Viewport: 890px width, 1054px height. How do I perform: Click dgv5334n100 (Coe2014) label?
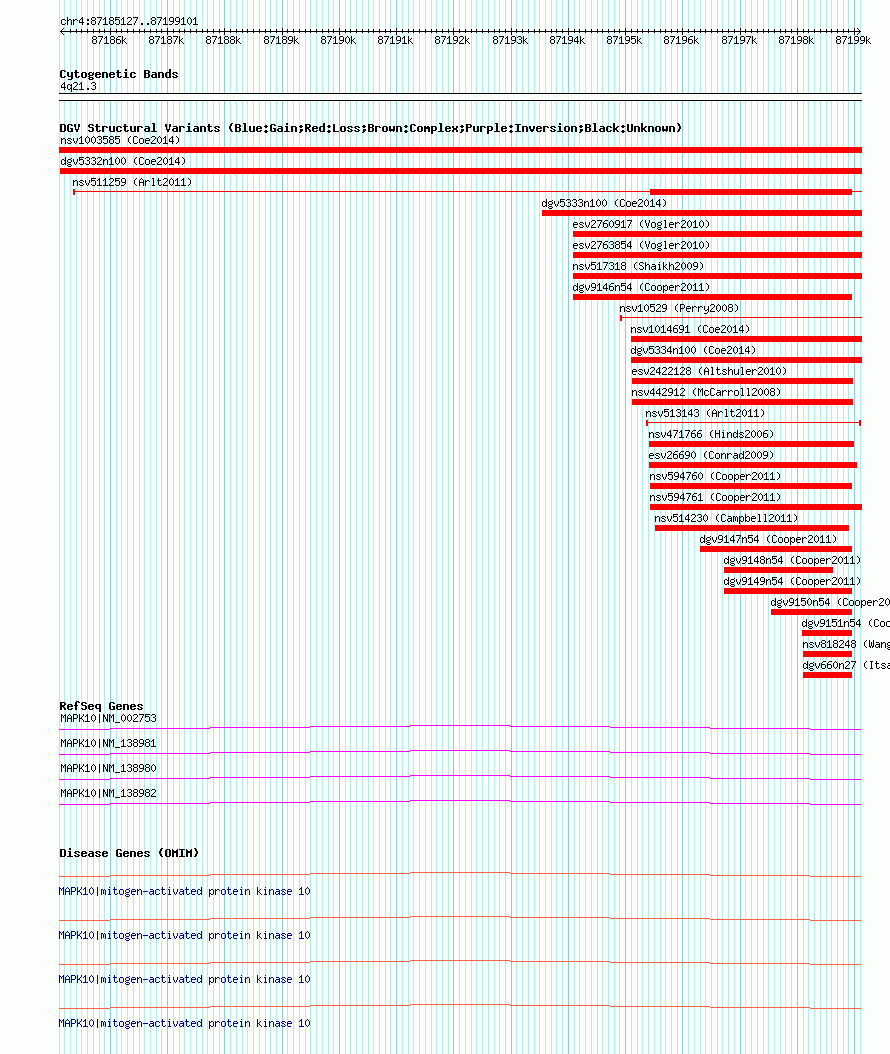coord(693,350)
